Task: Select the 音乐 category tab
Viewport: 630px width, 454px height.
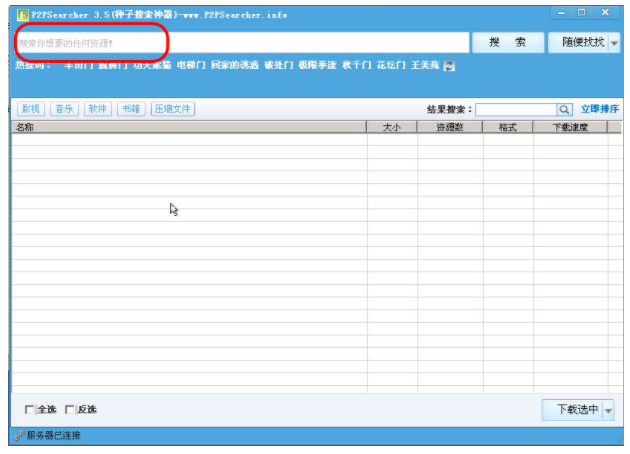Action: (x=64, y=109)
